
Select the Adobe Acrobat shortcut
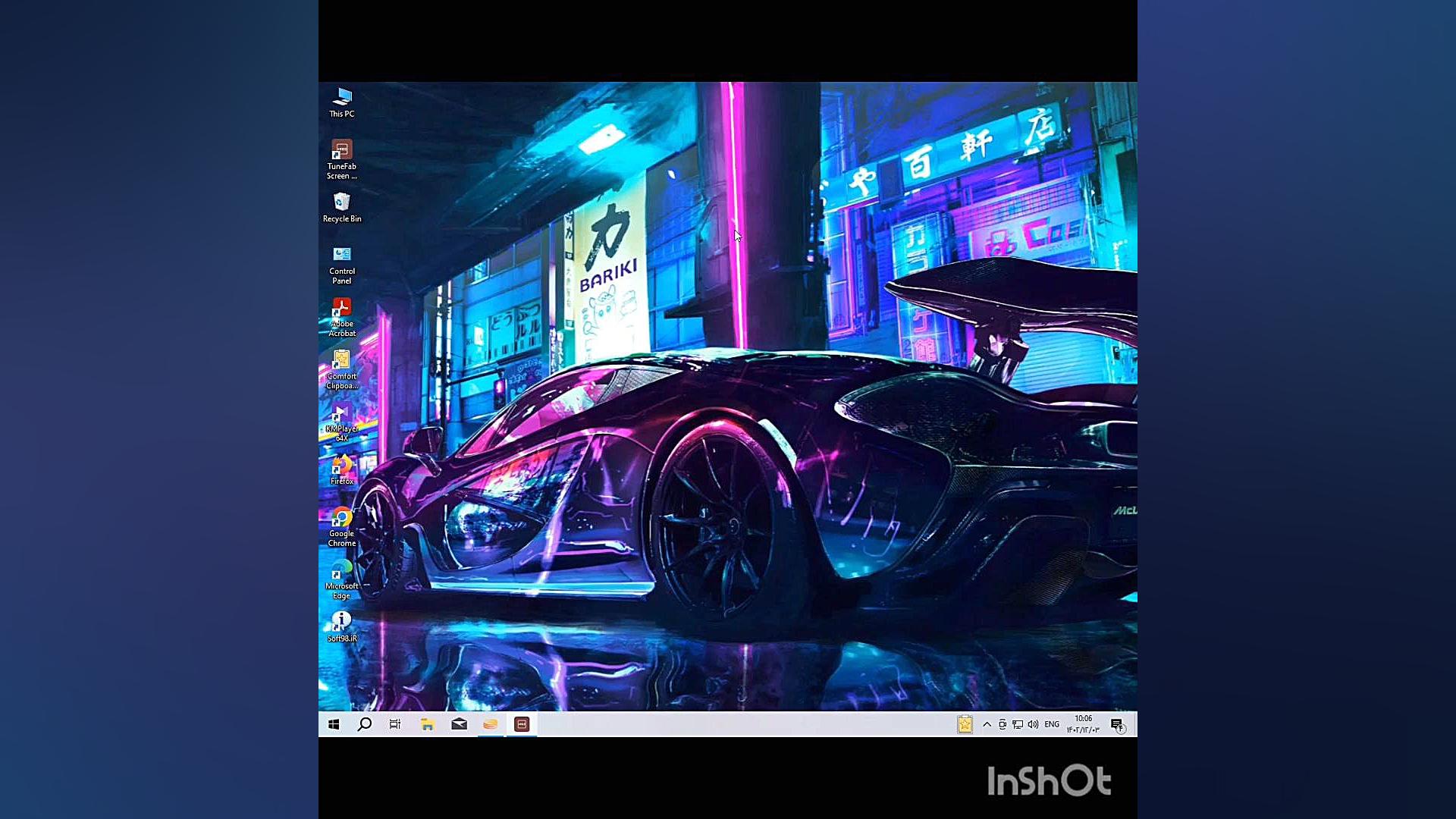click(341, 317)
